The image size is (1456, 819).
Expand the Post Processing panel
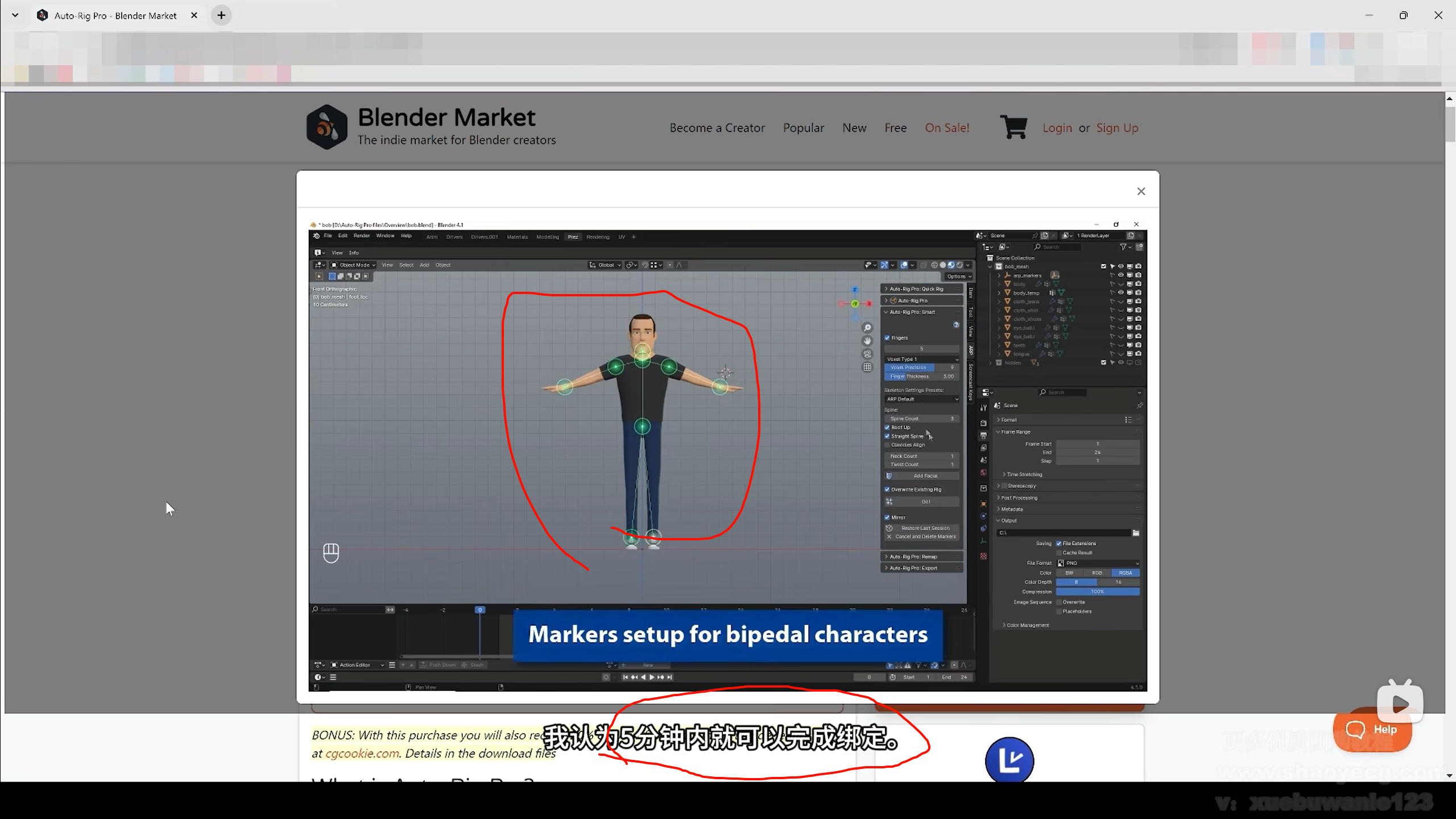(x=1068, y=498)
